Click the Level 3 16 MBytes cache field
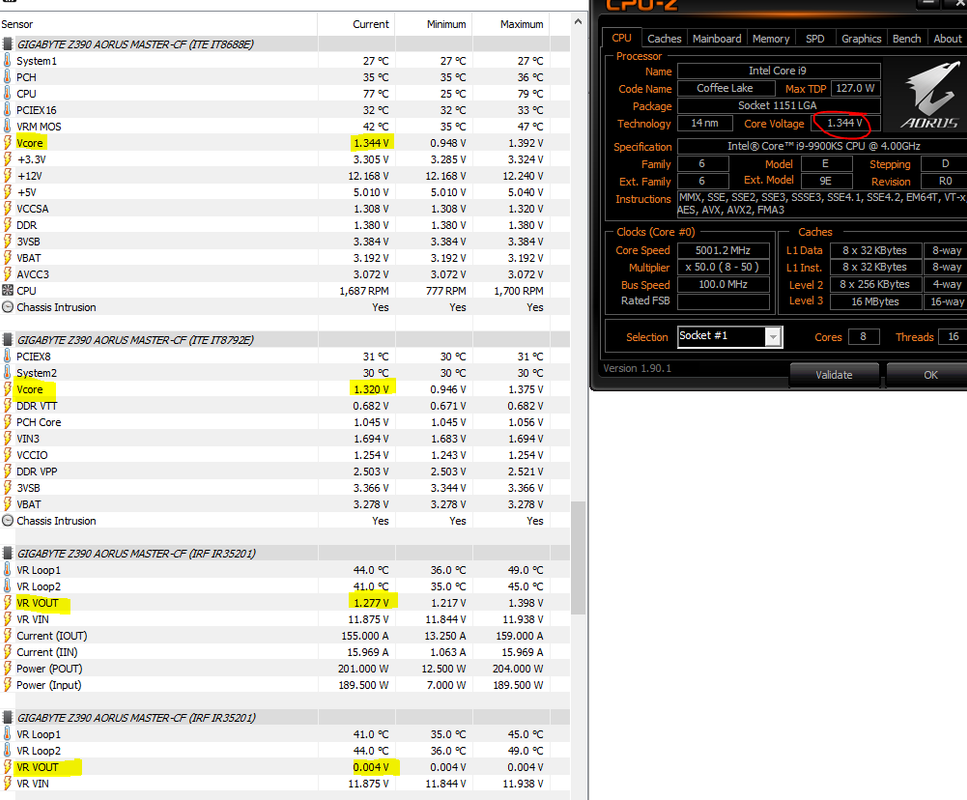The width and height of the screenshot is (967, 800). pos(875,302)
